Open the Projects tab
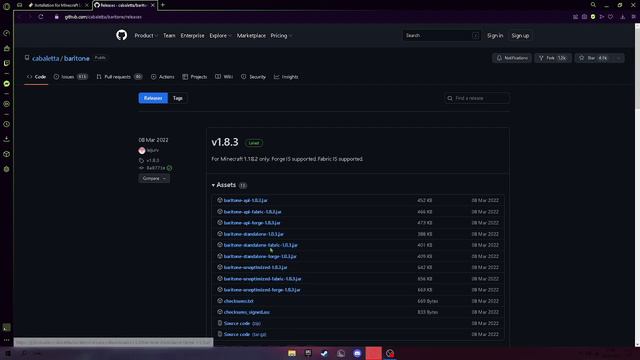The height and width of the screenshot is (360, 640). tap(195, 77)
